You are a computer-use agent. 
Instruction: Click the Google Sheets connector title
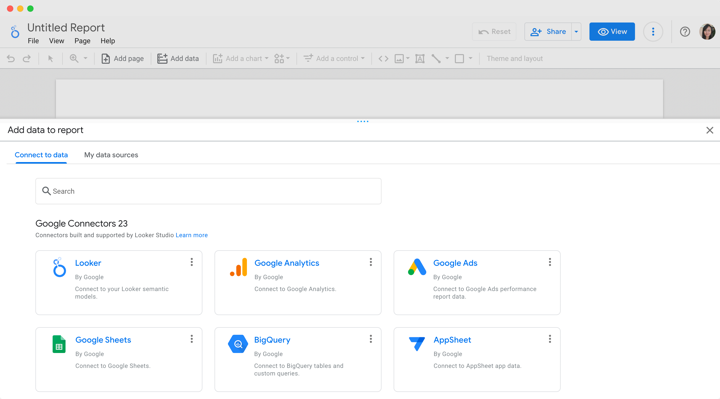pos(103,340)
